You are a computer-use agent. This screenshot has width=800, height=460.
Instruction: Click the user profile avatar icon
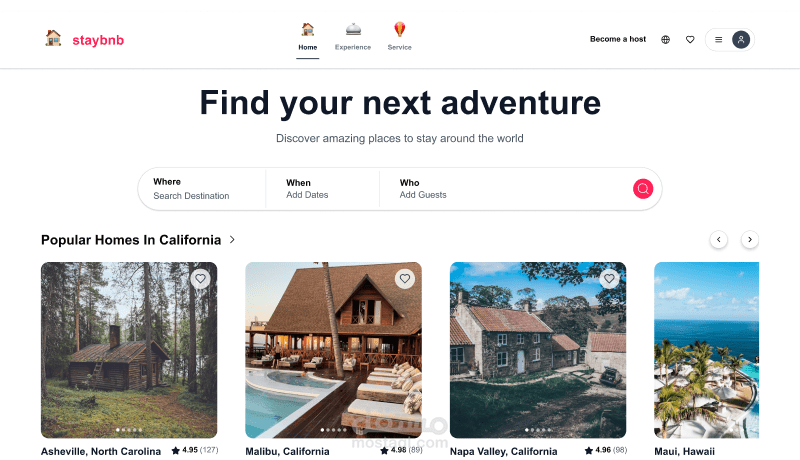pyautogui.click(x=741, y=39)
